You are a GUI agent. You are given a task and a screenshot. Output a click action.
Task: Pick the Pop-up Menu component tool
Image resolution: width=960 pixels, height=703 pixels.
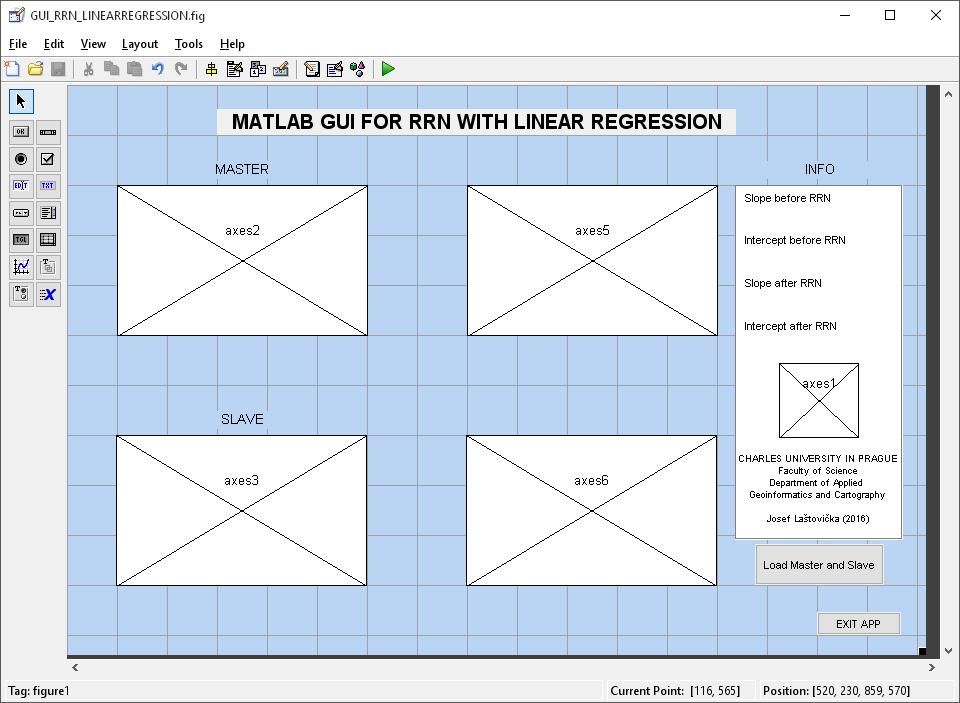coord(21,212)
